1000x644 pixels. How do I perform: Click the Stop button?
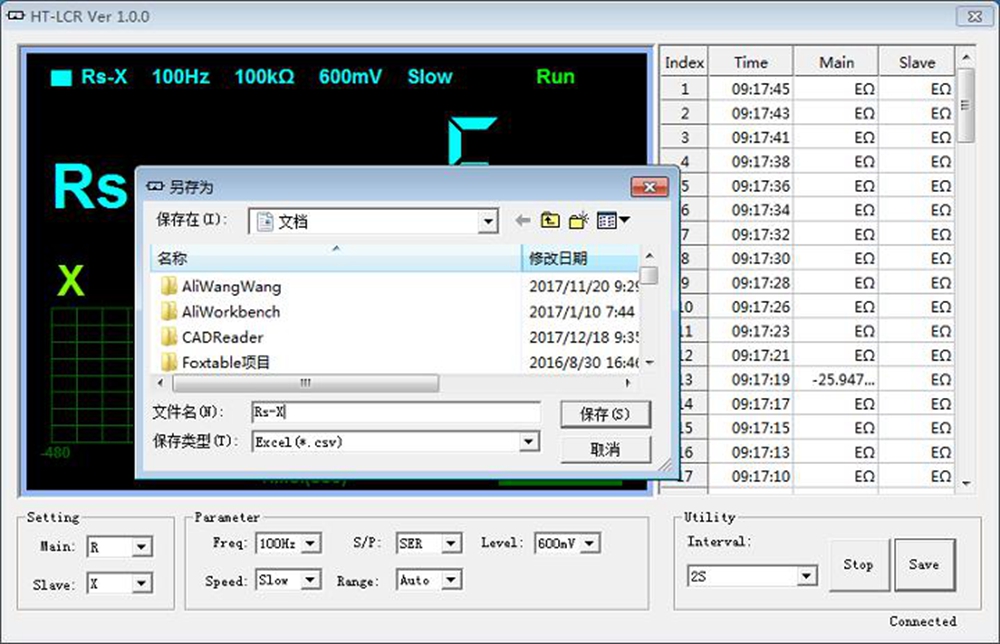pos(858,565)
